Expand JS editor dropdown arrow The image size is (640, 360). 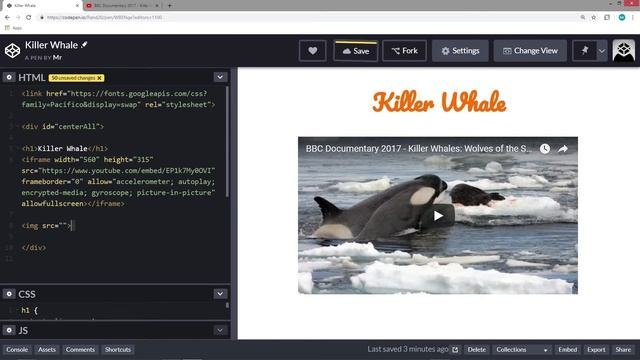pos(220,330)
